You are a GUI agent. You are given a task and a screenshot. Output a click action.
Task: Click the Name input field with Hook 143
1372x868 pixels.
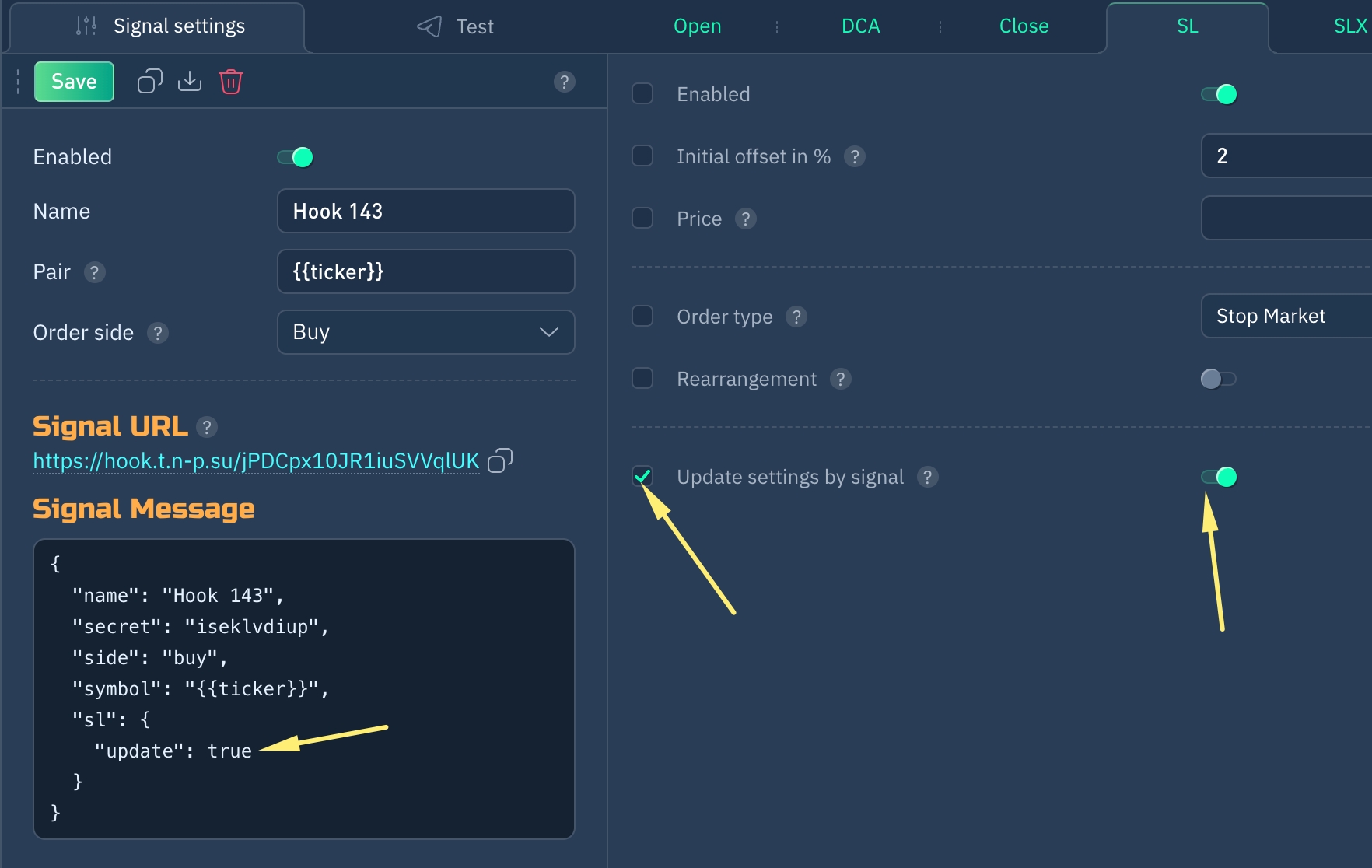(x=425, y=211)
